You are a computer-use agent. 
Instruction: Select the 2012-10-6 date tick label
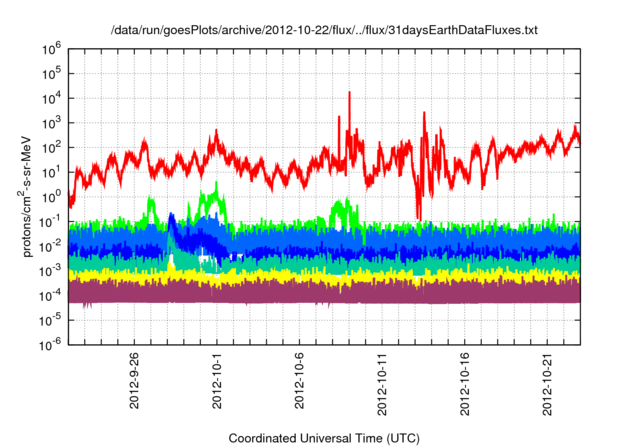300,378
